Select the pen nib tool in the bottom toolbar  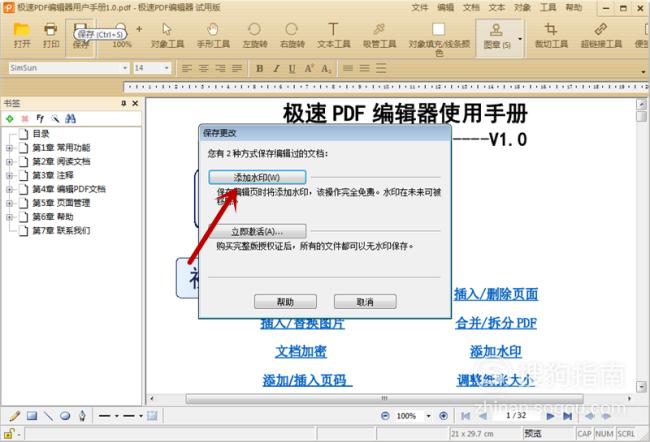tap(82, 416)
